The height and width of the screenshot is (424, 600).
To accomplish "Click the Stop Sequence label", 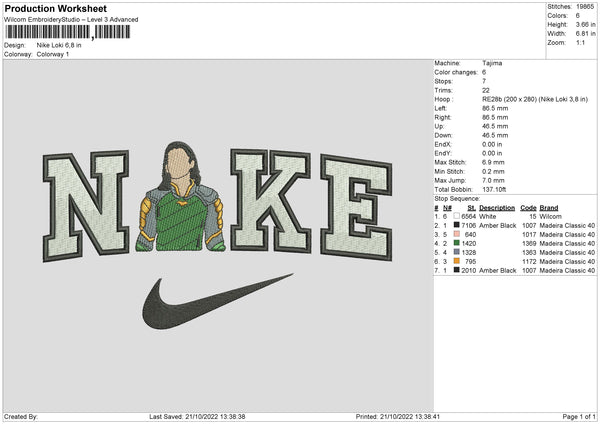I will click(456, 199).
